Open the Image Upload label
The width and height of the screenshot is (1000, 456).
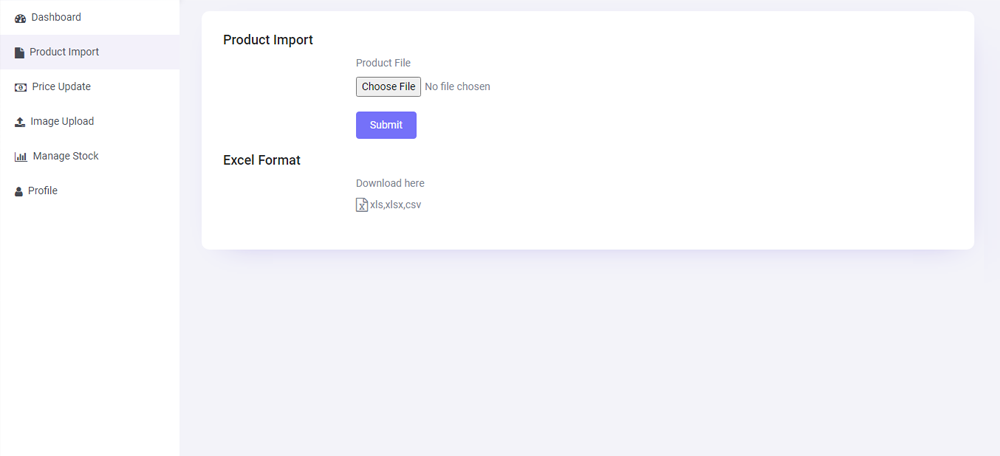tap(62, 121)
